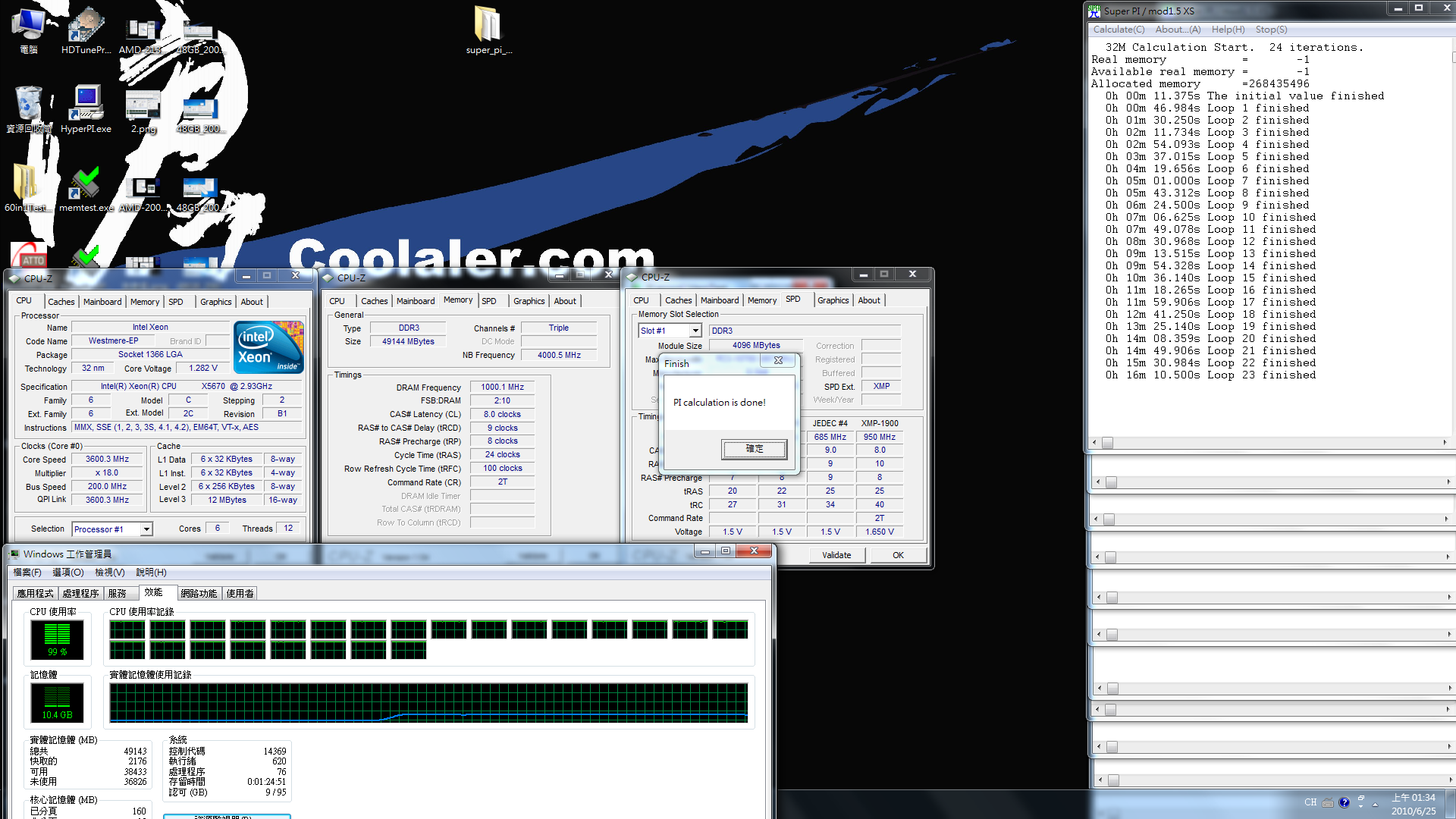Open the 選項(O) menu in Task Manager

pos(68,573)
